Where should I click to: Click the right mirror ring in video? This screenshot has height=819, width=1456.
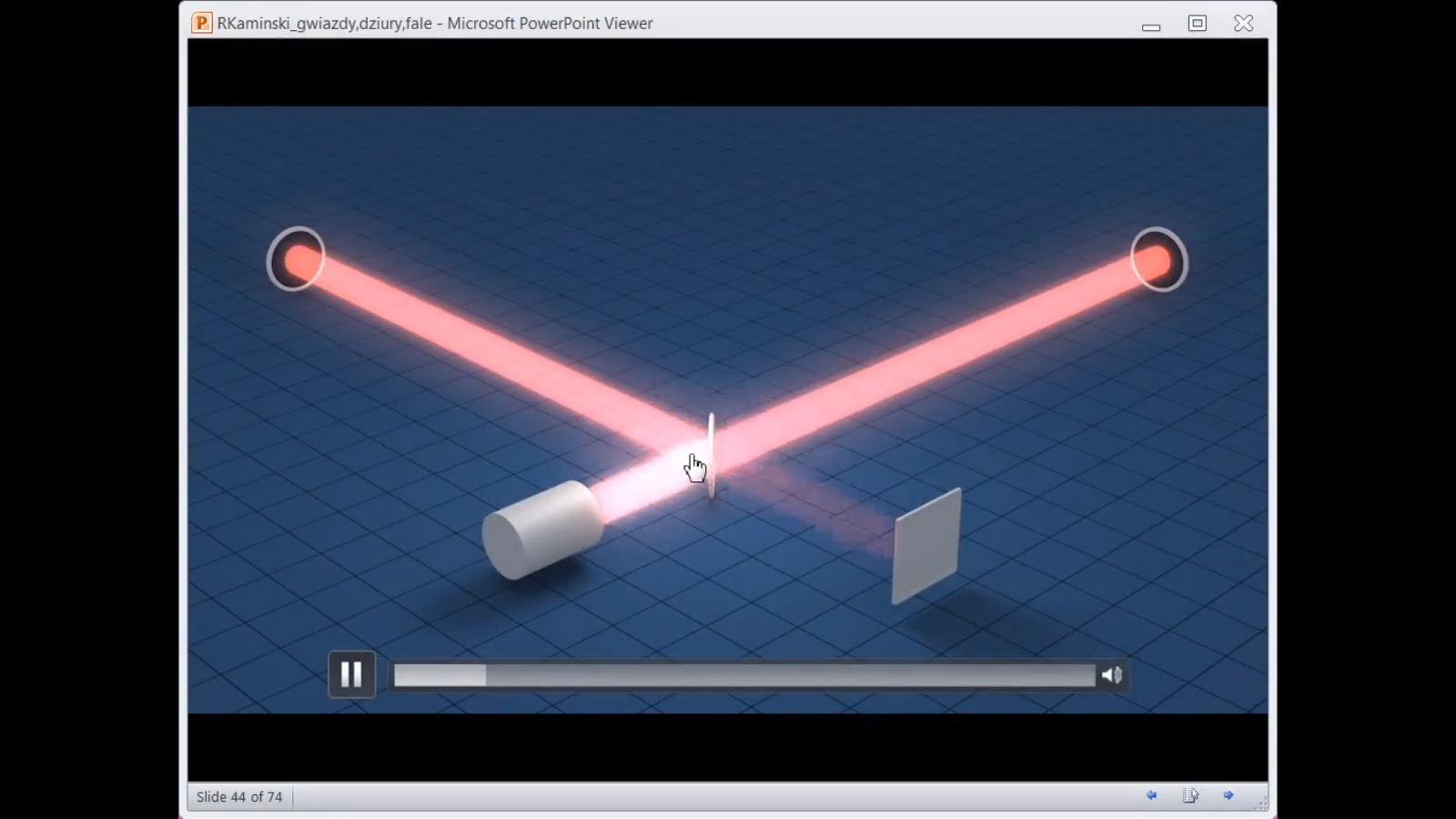(x=1158, y=259)
